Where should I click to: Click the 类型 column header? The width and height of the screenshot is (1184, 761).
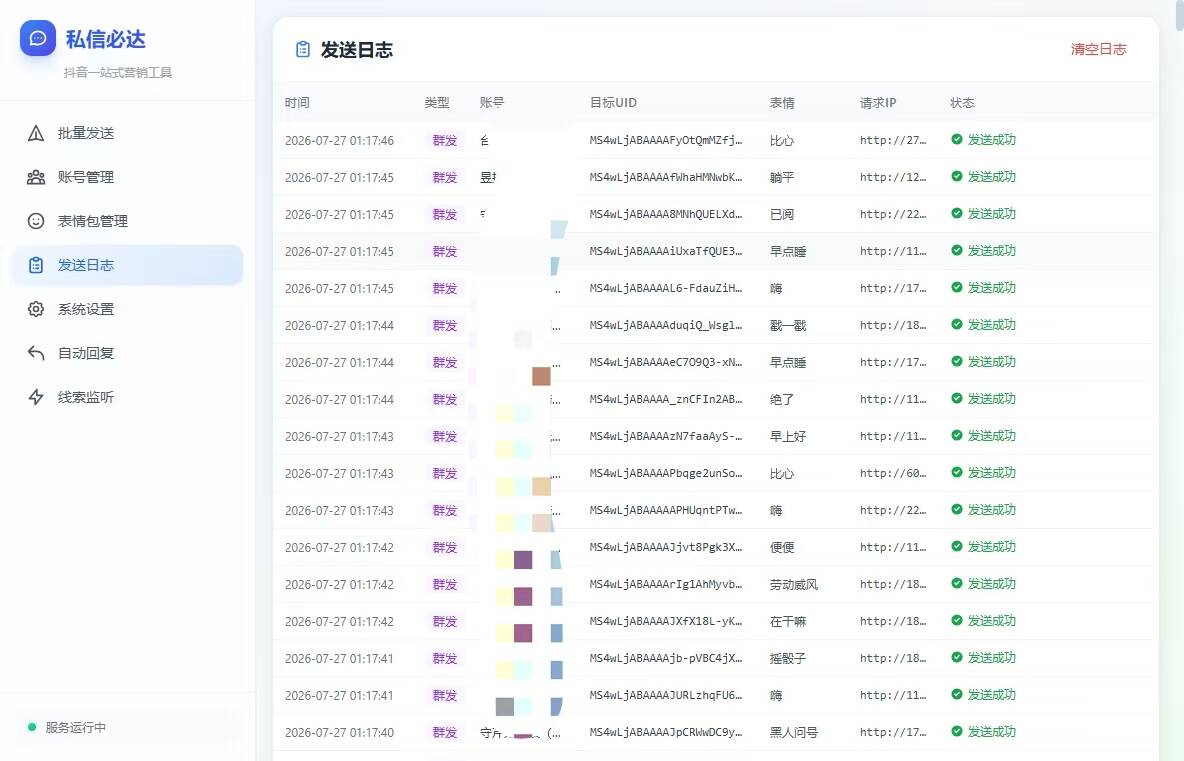pos(436,103)
